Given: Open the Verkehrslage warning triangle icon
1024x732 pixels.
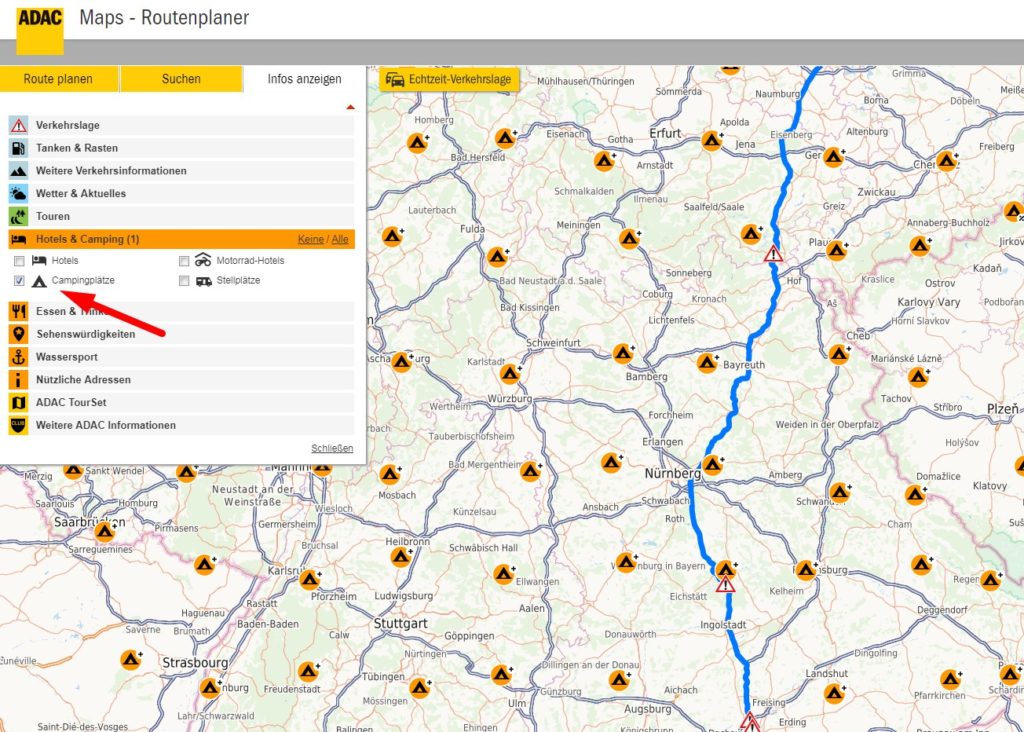Looking at the screenshot, I should (x=18, y=125).
